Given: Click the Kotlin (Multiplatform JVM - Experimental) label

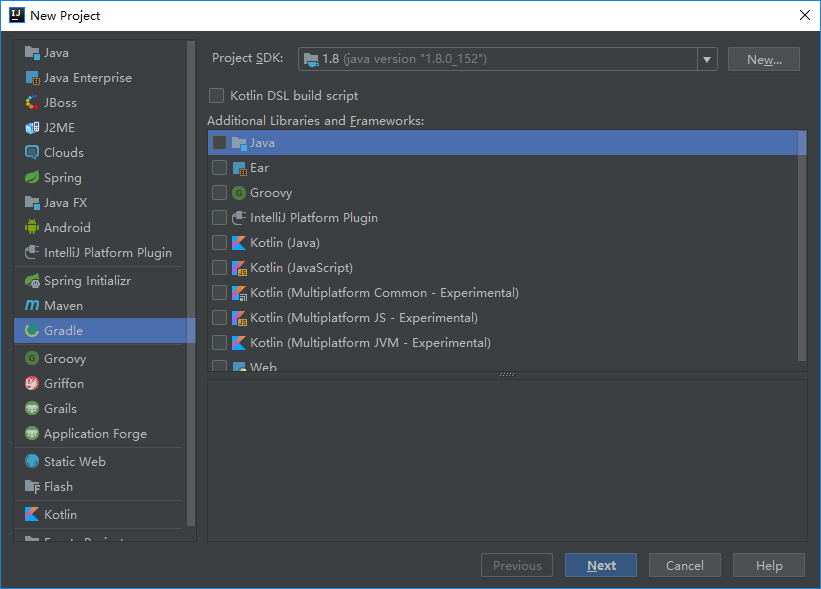Looking at the screenshot, I should click(x=370, y=343).
